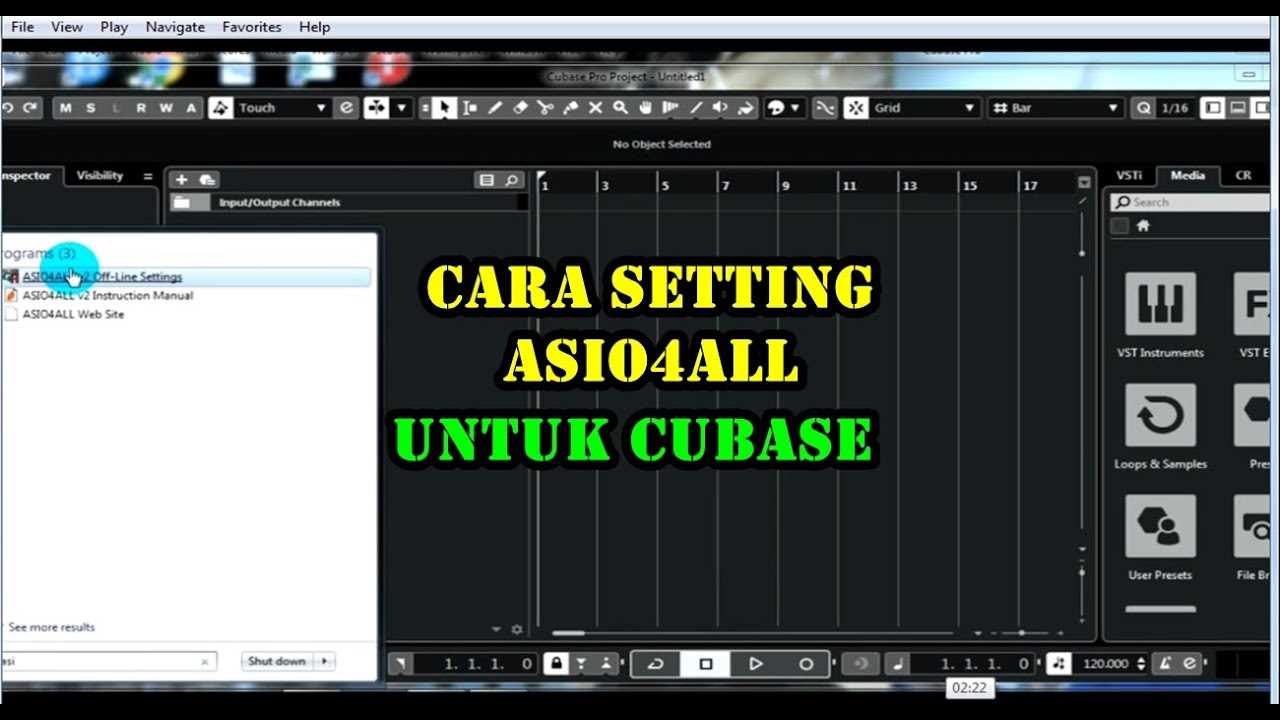Select the Mute X tool
The height and width of the screenshot is (720, 1280).
coord(595,108)
